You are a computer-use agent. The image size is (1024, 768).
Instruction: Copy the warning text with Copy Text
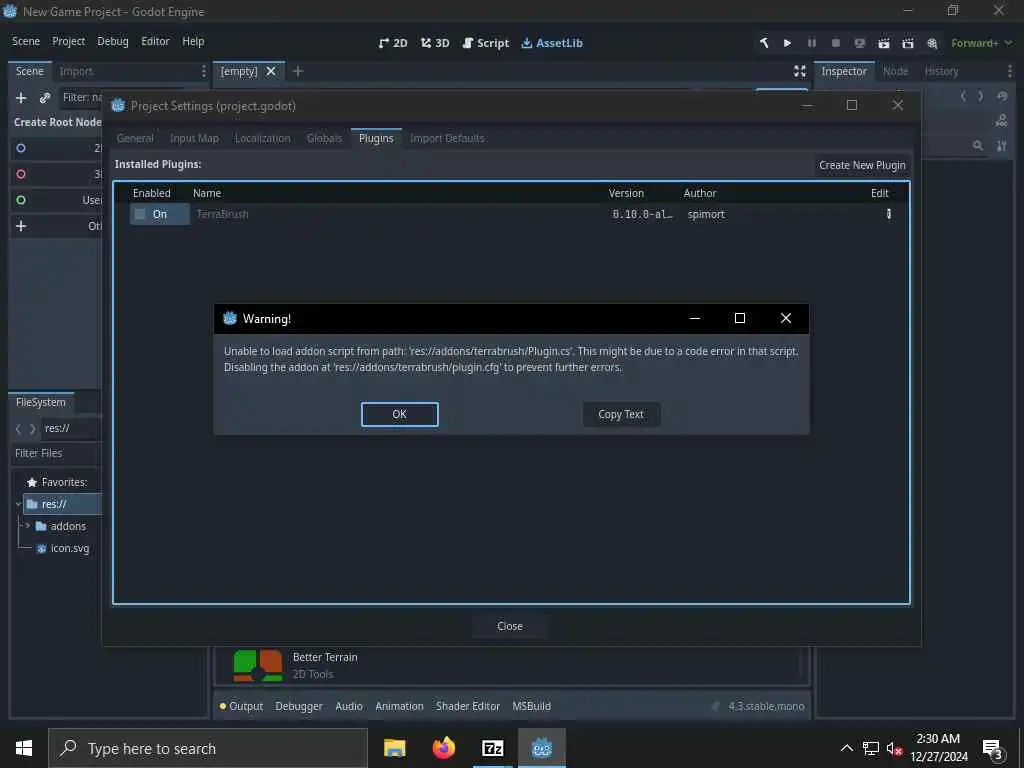(x=621, y=414)
